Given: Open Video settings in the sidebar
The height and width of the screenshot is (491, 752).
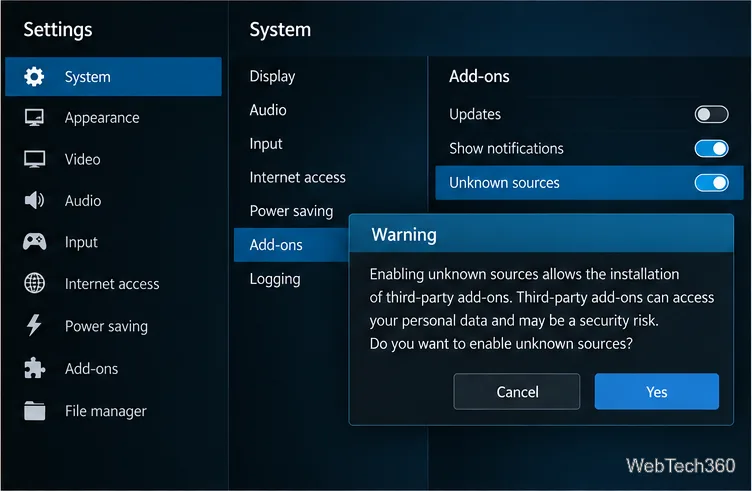Looking at the screenshot, I should (113, 159).
